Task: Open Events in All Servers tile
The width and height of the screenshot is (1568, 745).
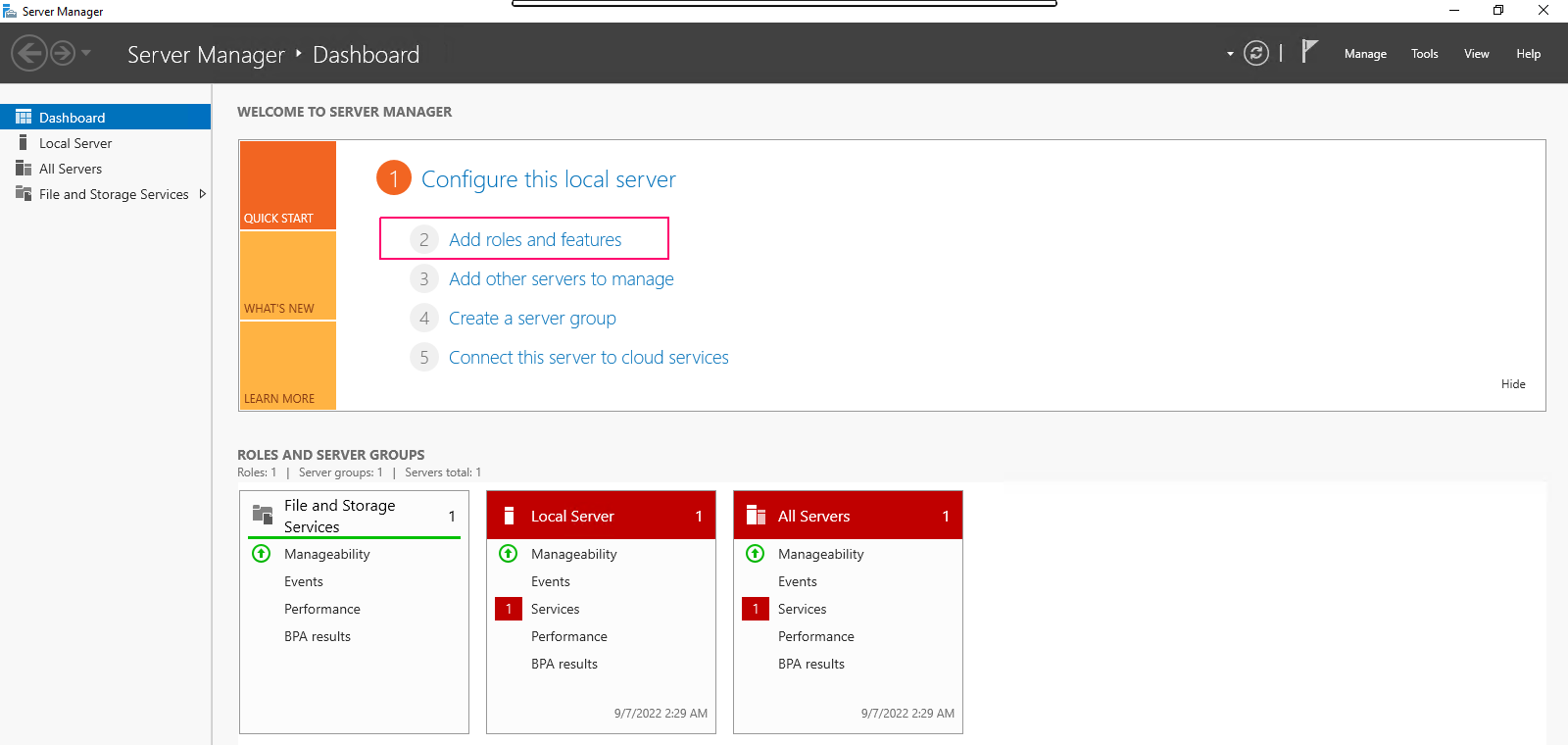Action: (x=798, y=581)
